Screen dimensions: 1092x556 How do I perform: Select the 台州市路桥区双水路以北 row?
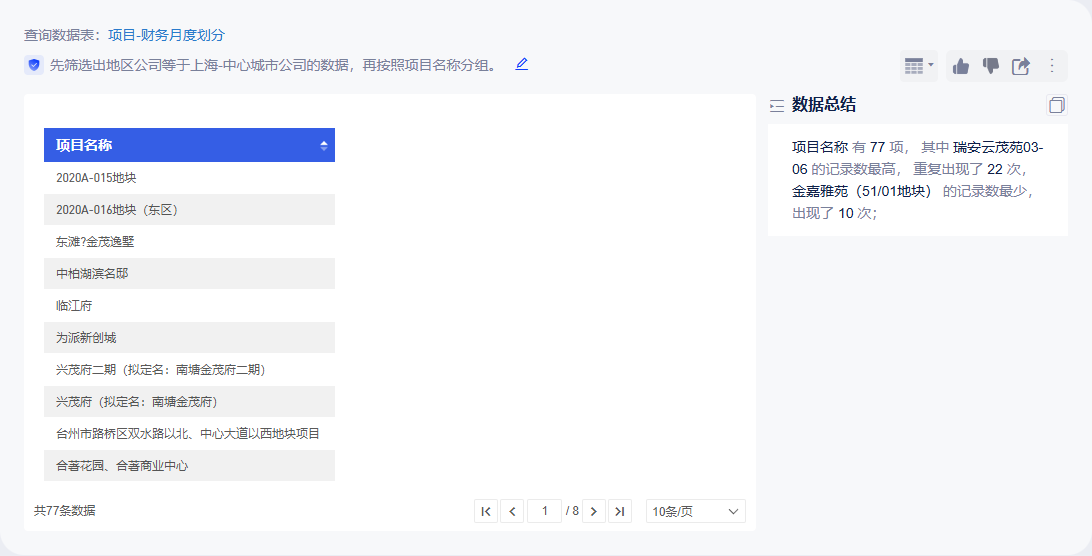tap(189, 434)
